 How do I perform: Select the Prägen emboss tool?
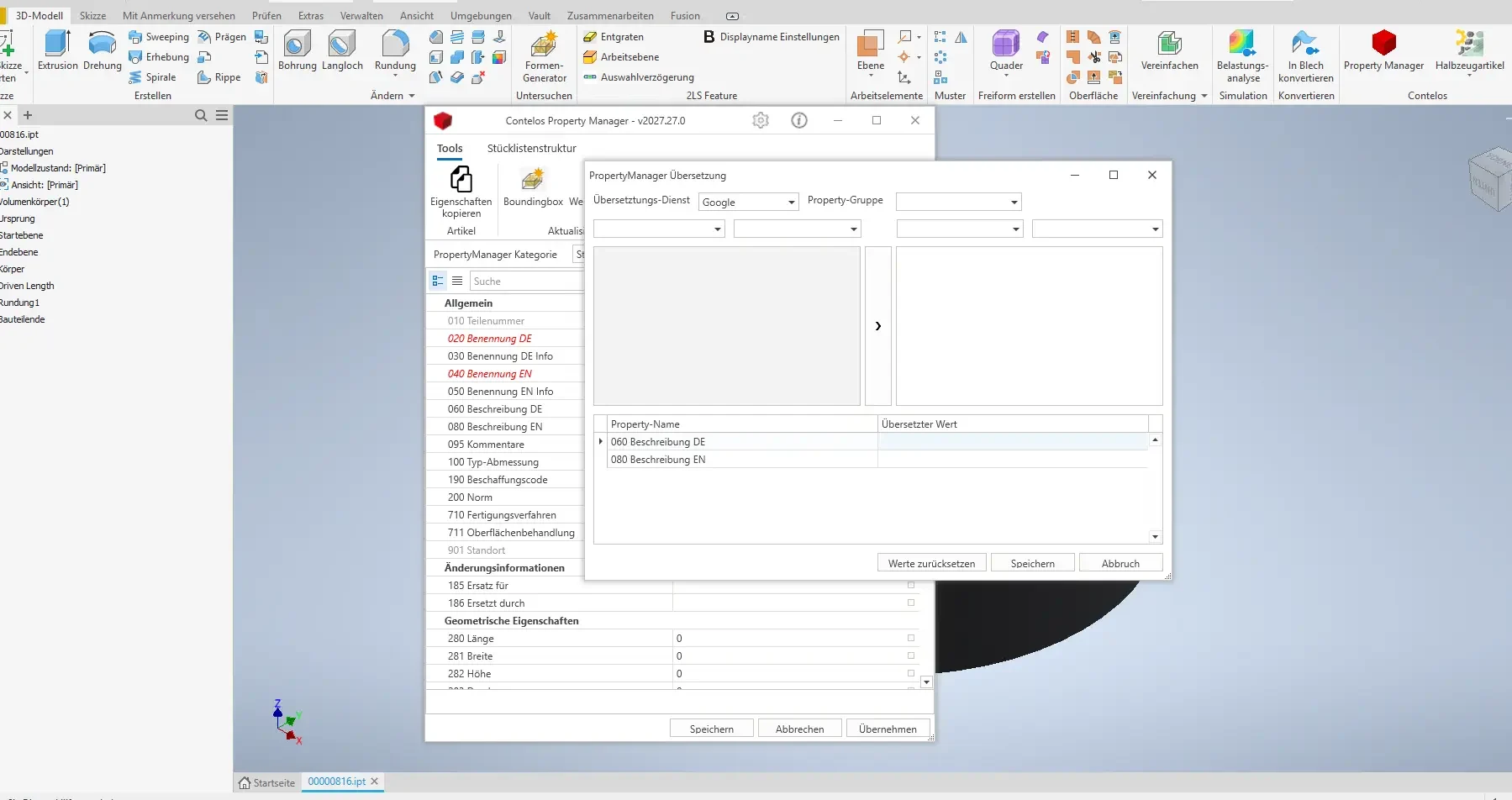[x=222, y=37]
